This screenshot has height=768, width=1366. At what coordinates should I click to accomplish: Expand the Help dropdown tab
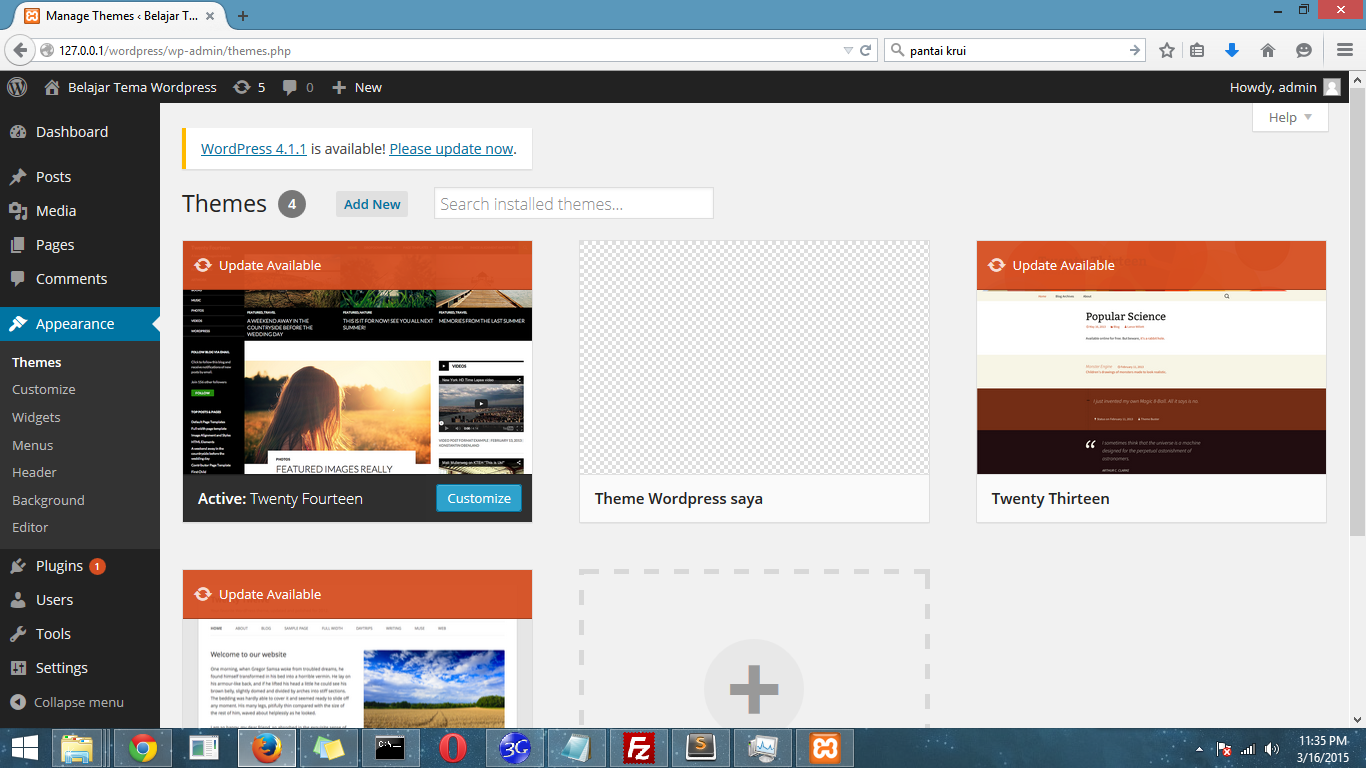[1290, 117]
